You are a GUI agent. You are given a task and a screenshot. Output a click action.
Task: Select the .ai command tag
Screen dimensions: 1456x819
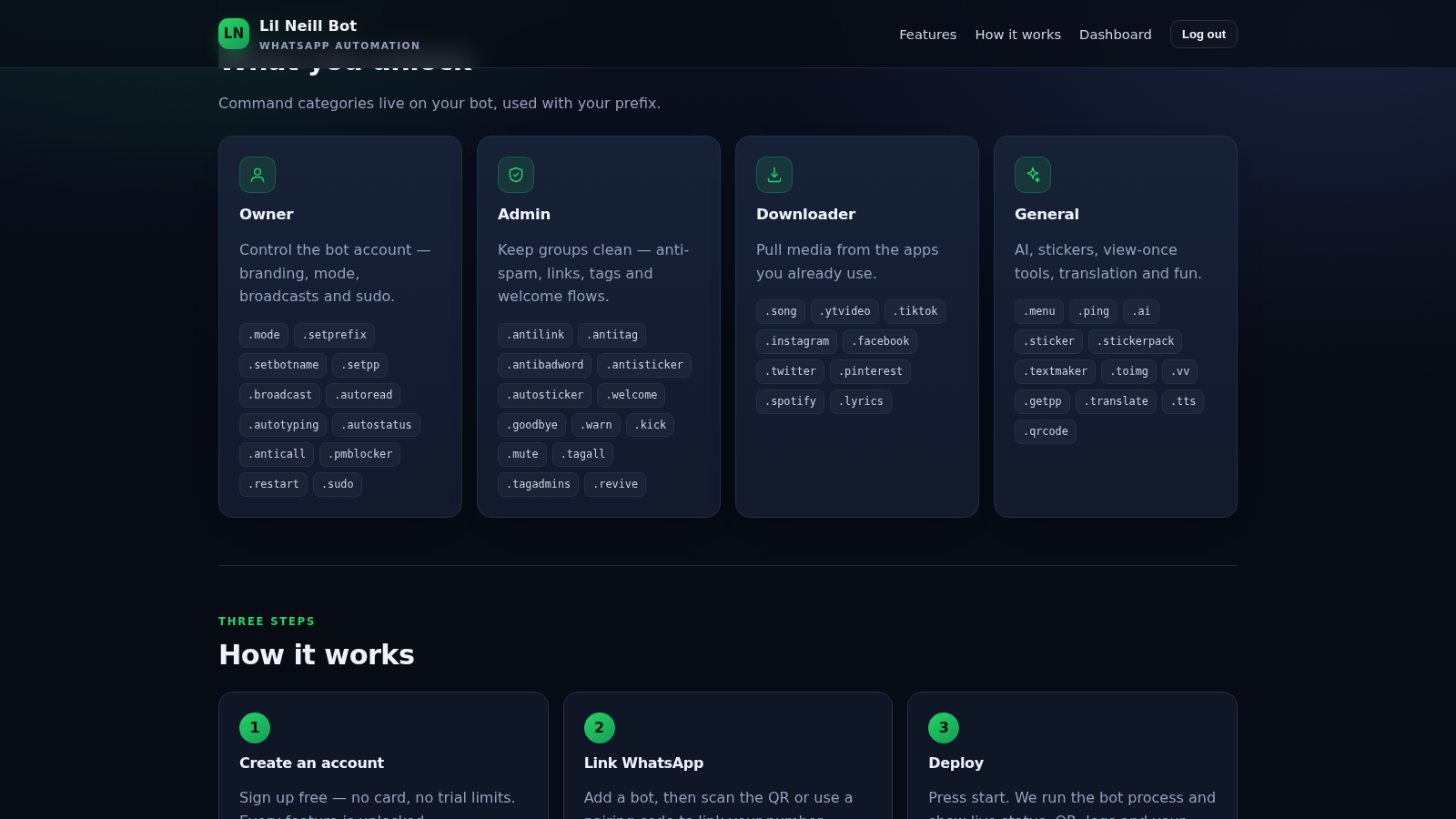click(1141, 311)
